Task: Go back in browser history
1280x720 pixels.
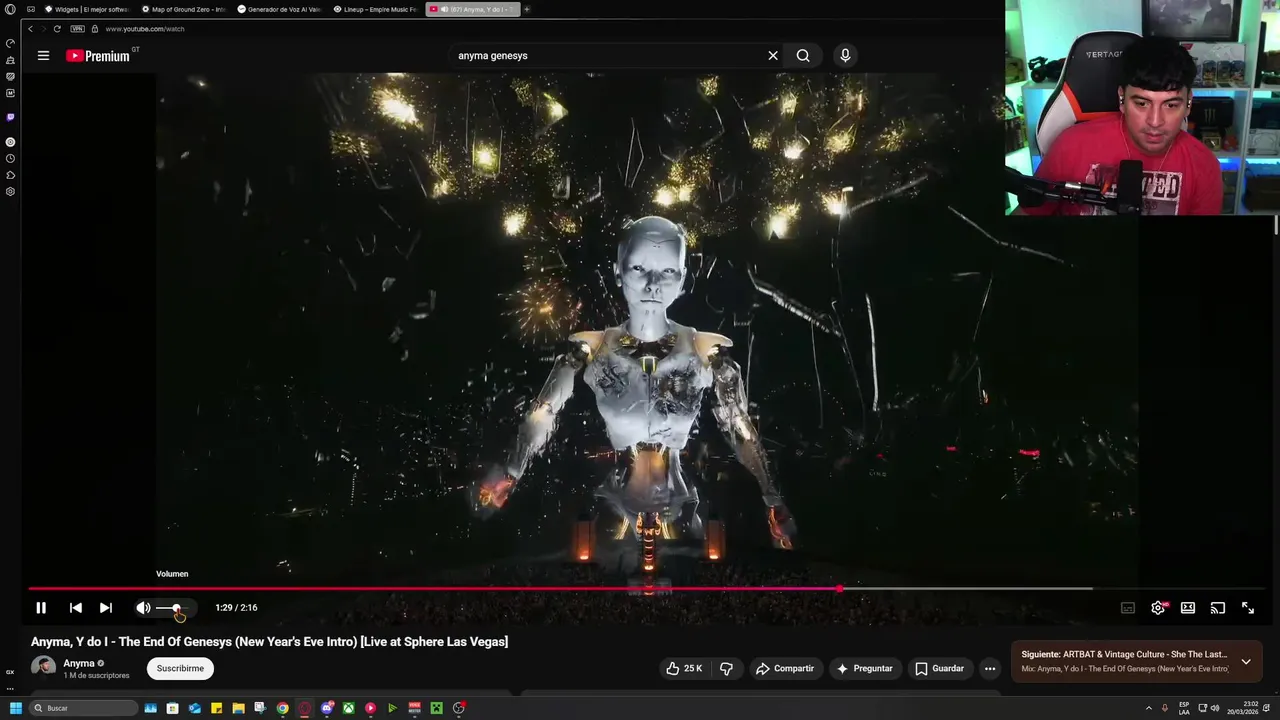Action: click(x=30, y=29)
